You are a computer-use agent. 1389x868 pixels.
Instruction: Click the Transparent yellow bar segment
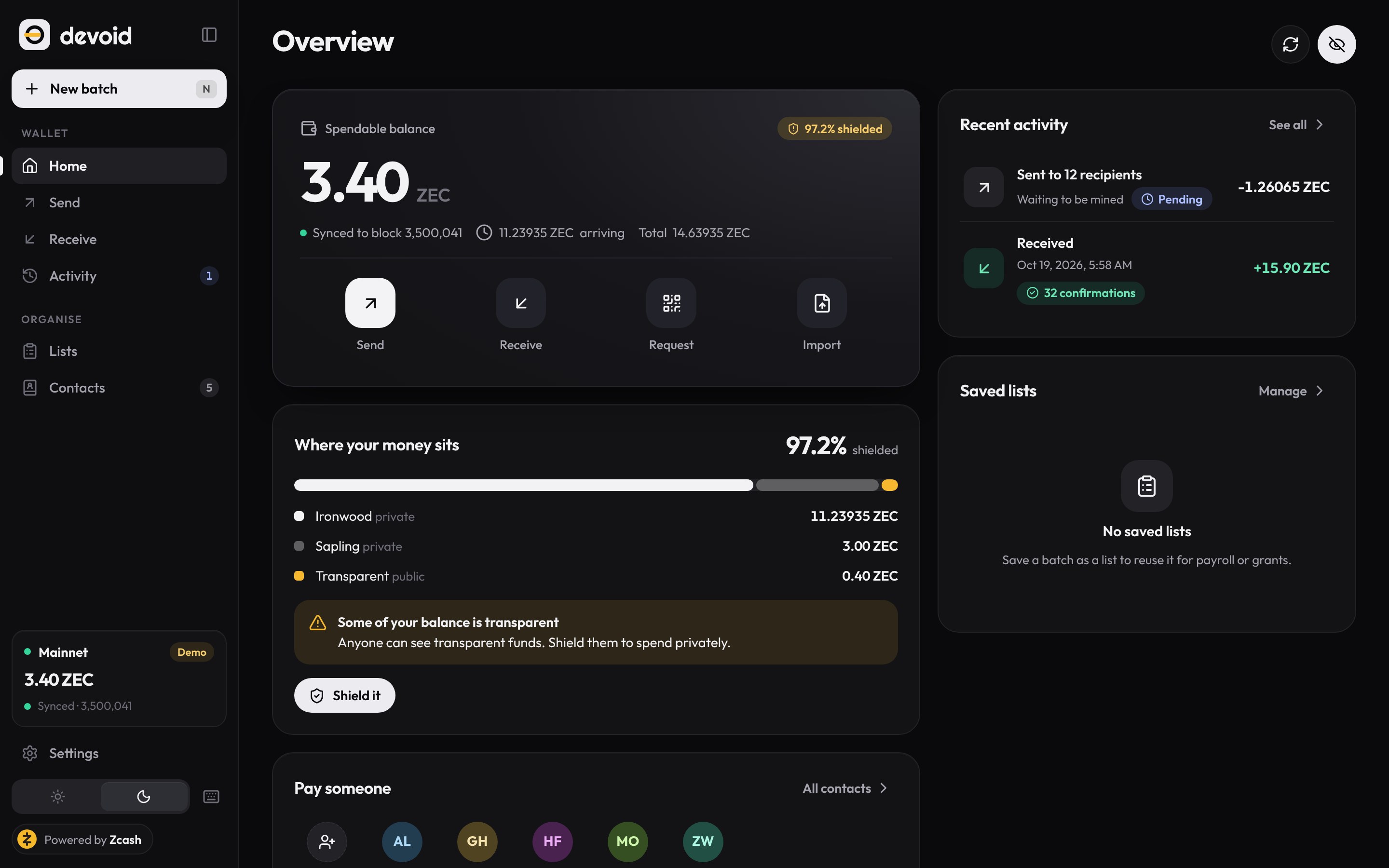point(890,485)
